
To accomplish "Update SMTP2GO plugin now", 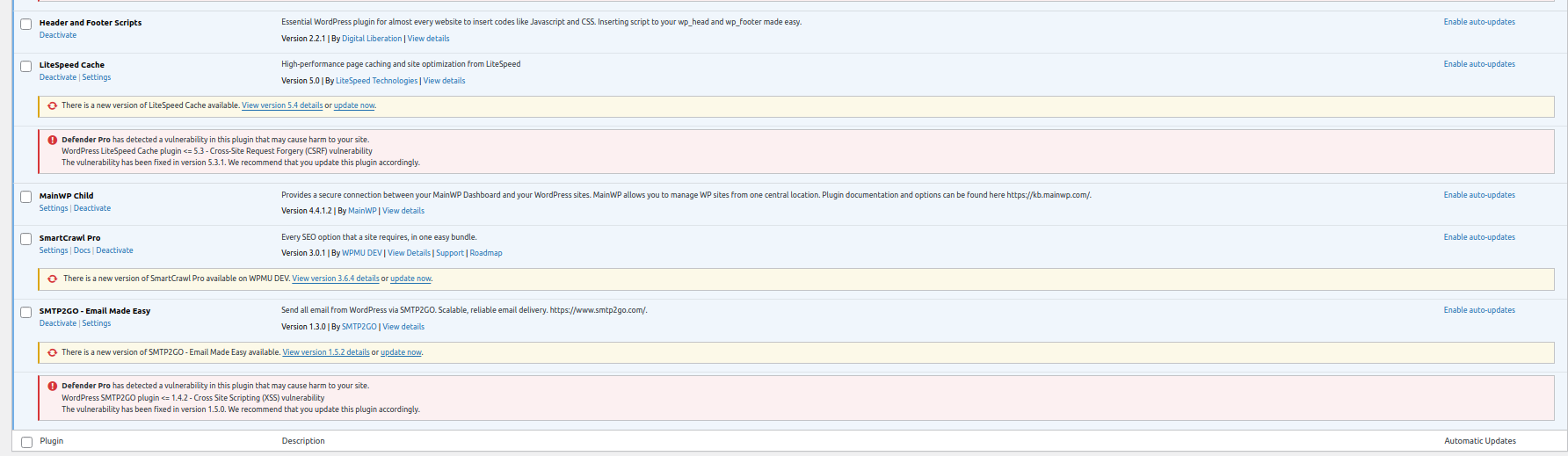I will [x=401, y=352].
